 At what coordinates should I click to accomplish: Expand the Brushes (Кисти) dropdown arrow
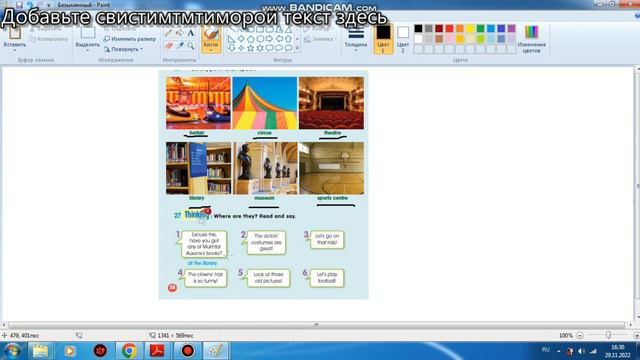click(211, 50)
